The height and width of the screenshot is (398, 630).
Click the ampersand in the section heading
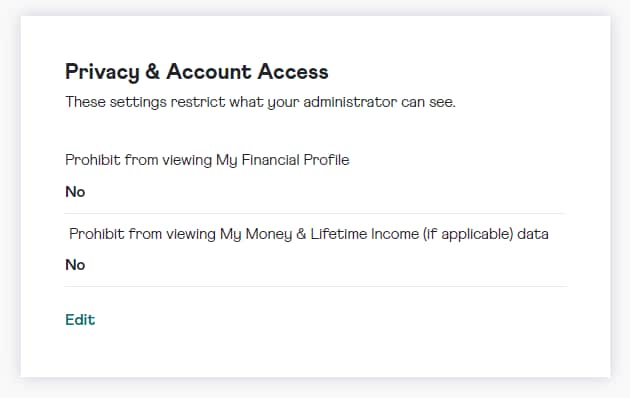153,72
